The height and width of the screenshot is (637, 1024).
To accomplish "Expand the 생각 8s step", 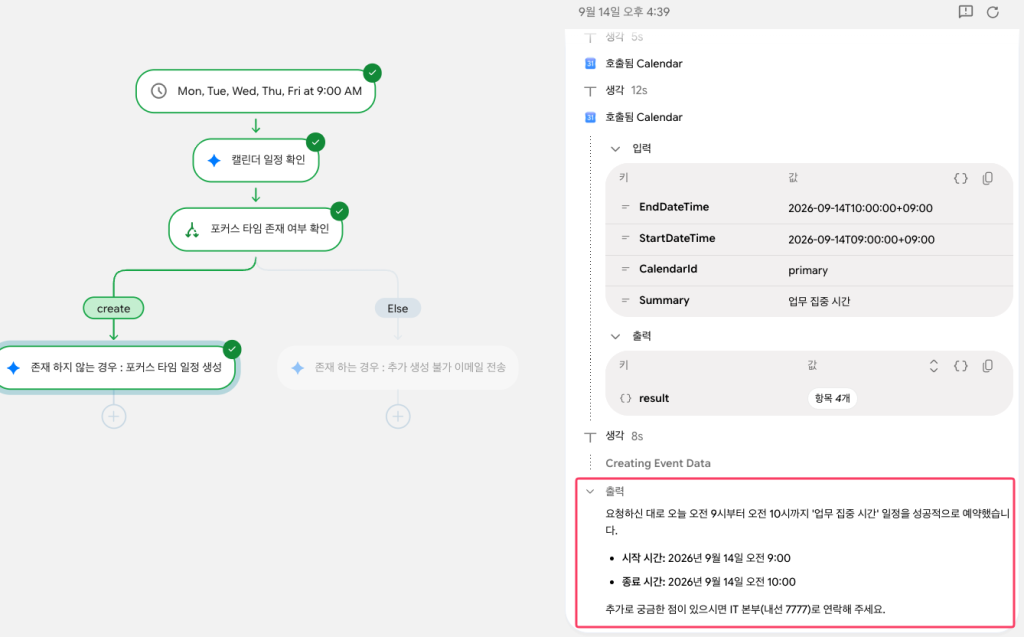I will (624, 436).
